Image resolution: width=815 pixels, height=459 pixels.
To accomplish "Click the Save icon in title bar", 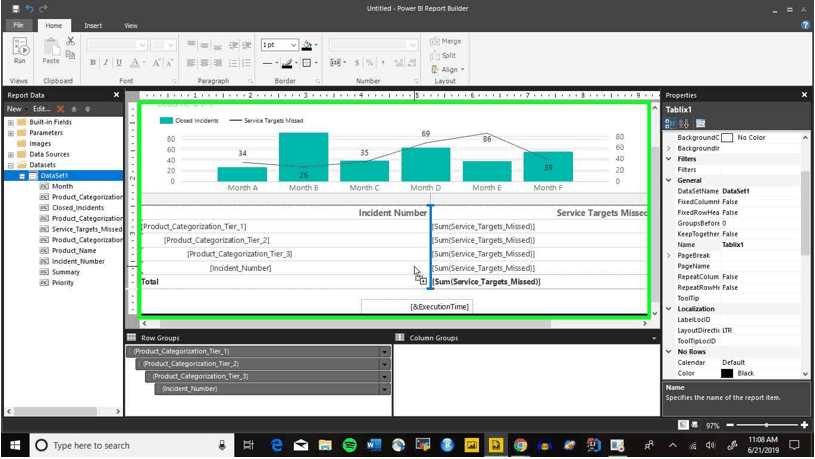I will coord(16,8).
